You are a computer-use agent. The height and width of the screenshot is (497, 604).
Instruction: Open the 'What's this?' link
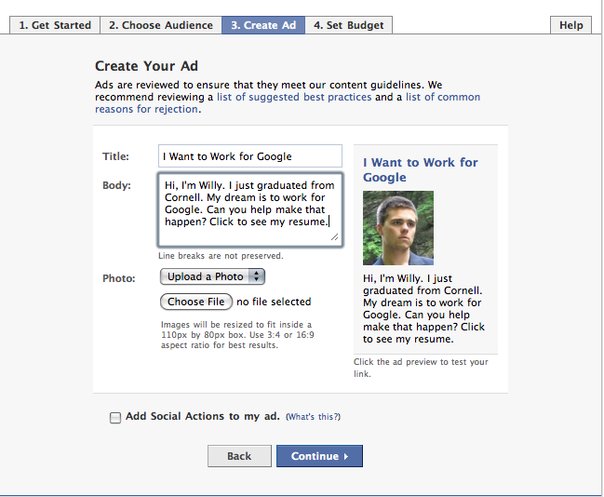tap(313, 417)
